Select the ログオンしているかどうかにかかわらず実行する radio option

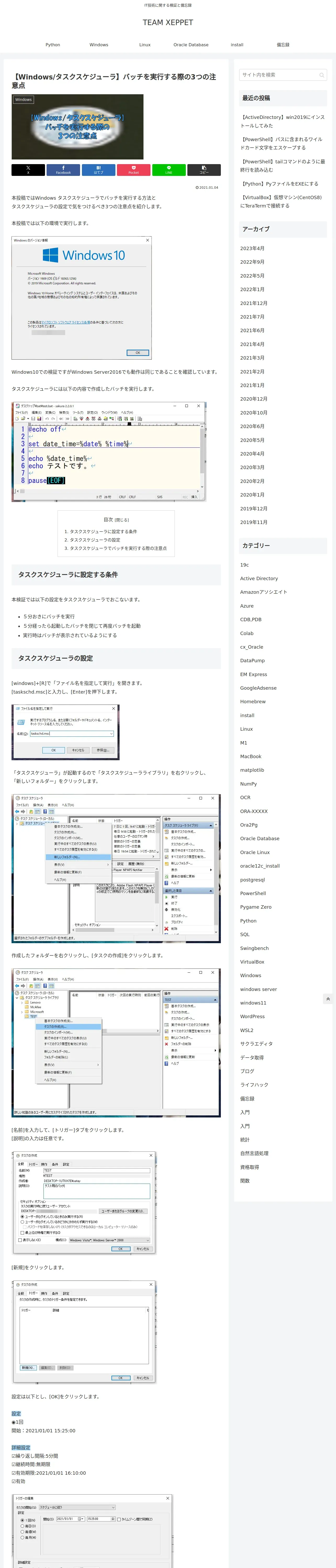pos(23,1222)
